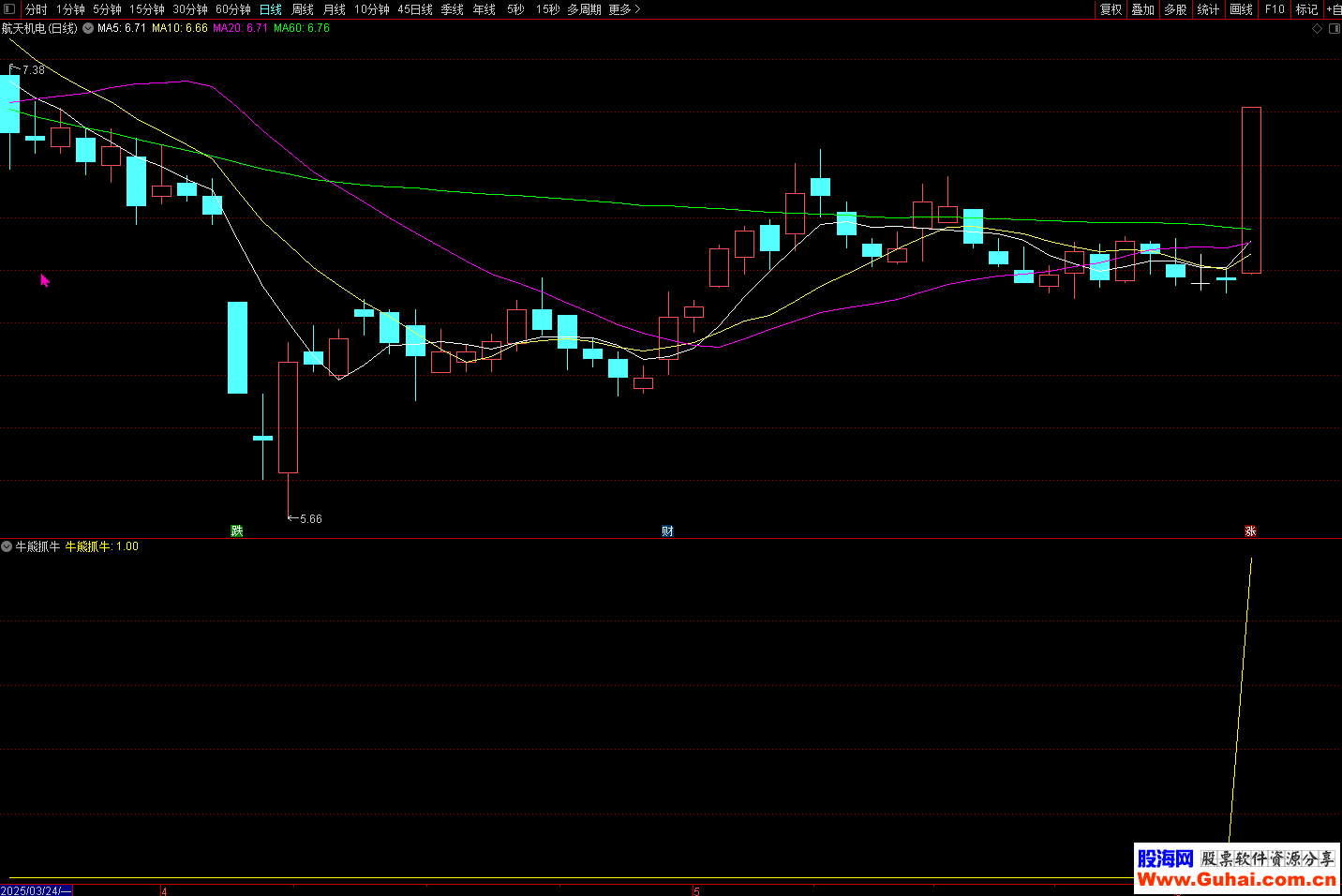Open main chart indicator dropdown beside 航天机电
Screen dimensions: 1342x896
pos(88,28)
